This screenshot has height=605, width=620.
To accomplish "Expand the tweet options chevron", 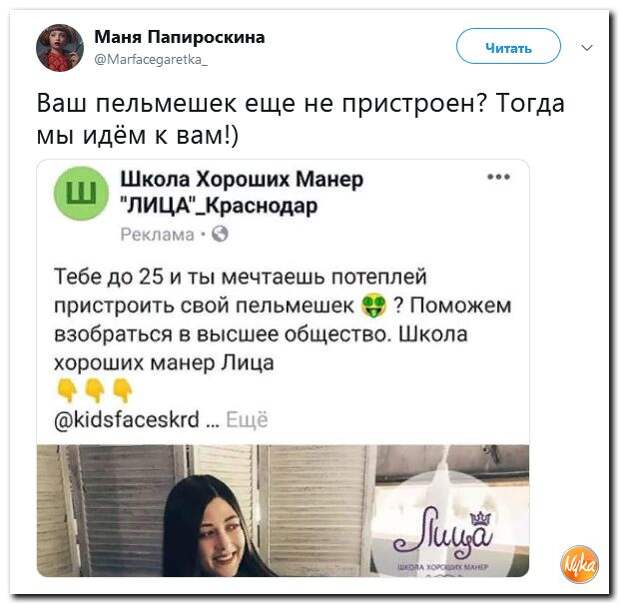I will click(x=588, y=48).
